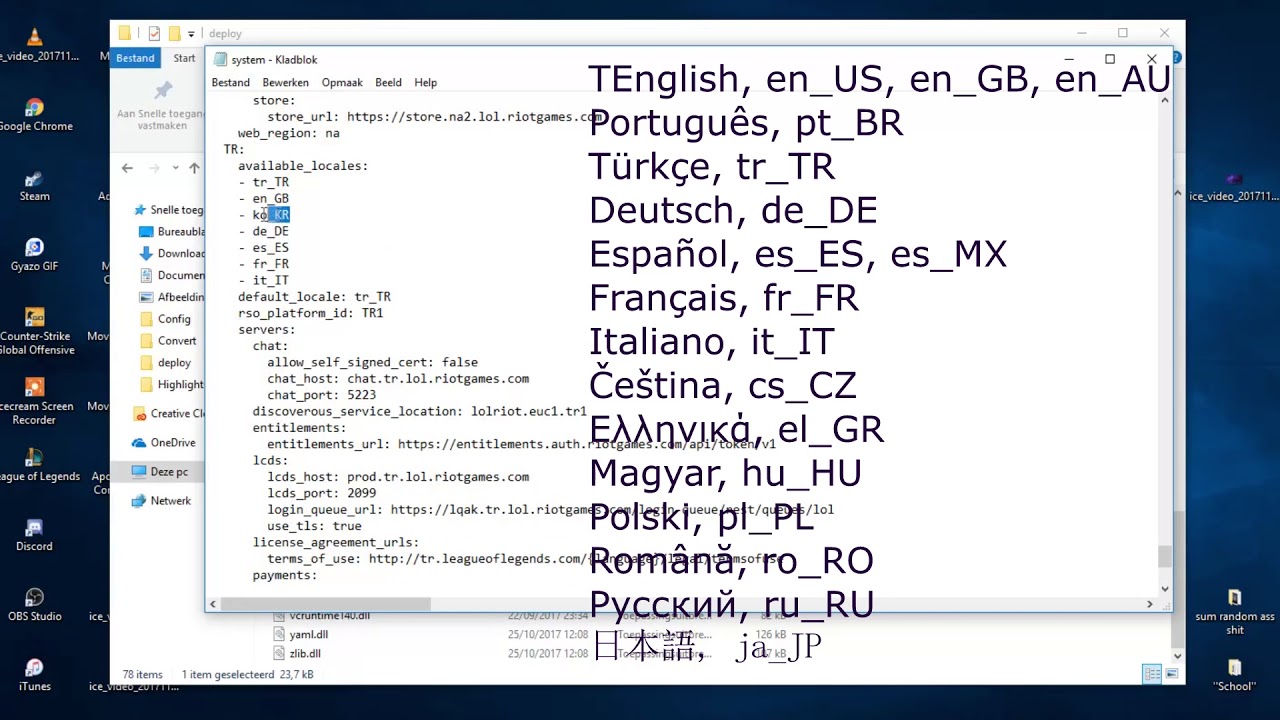
Task: Open the blue Bestand tab in Explorer
Action: point(135,58)
